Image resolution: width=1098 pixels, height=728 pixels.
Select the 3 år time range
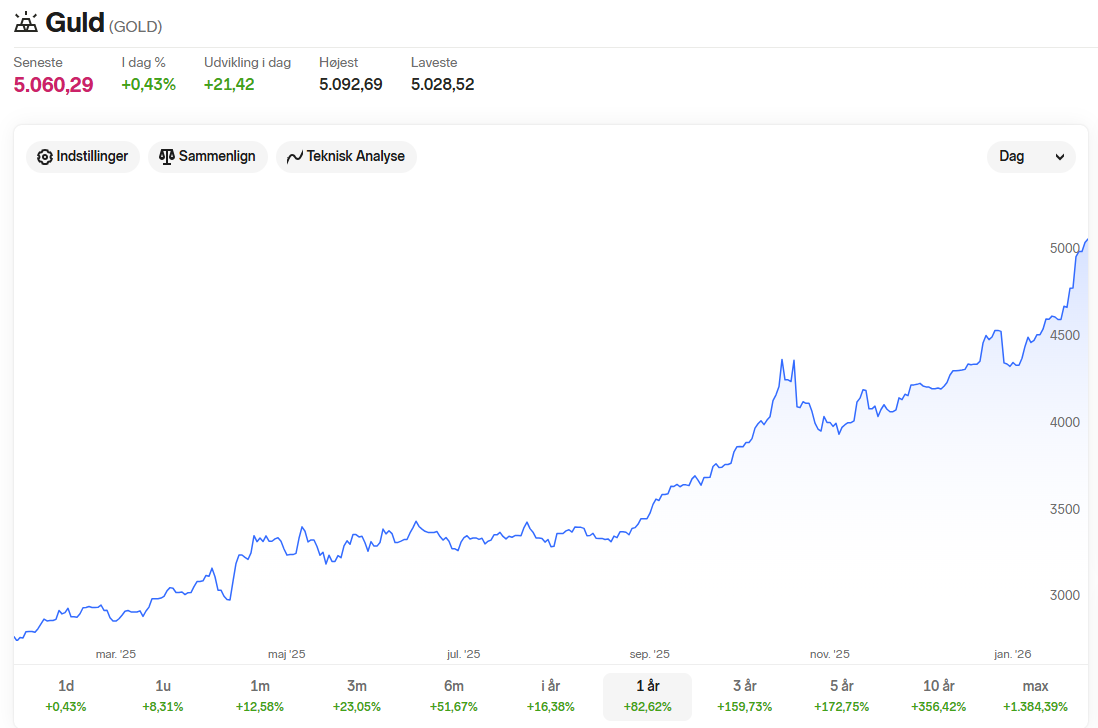744,696
